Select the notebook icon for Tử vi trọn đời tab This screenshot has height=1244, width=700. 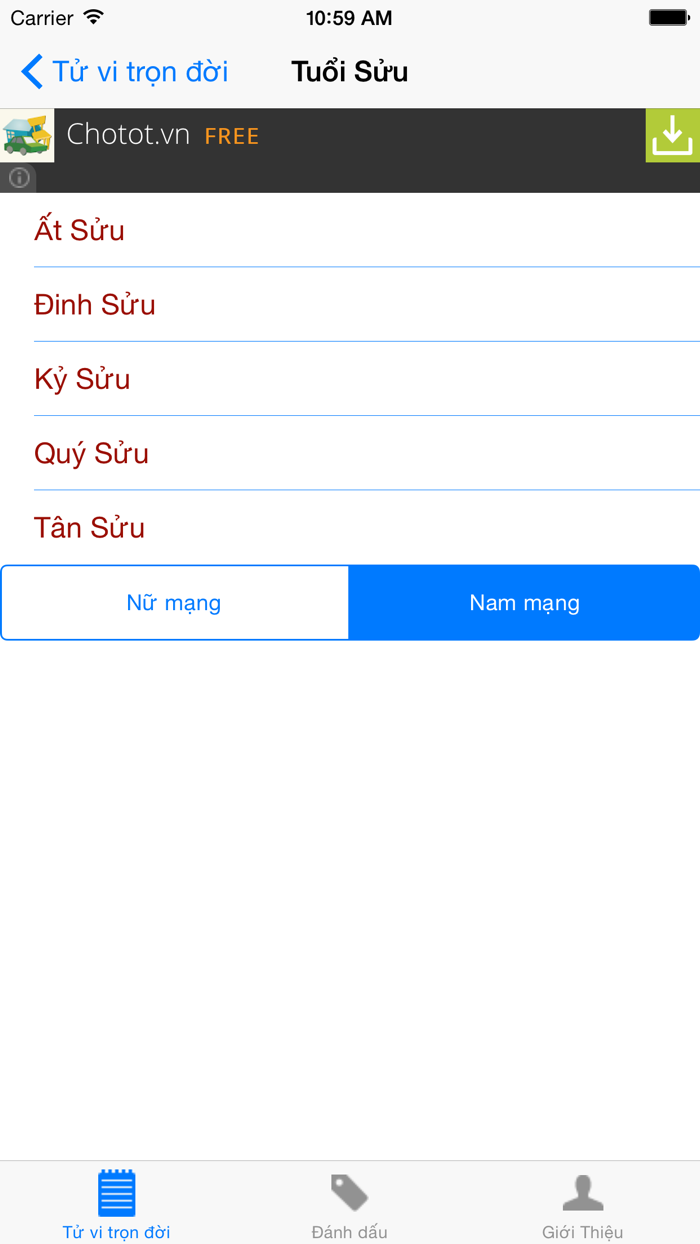pos(117,1192)
